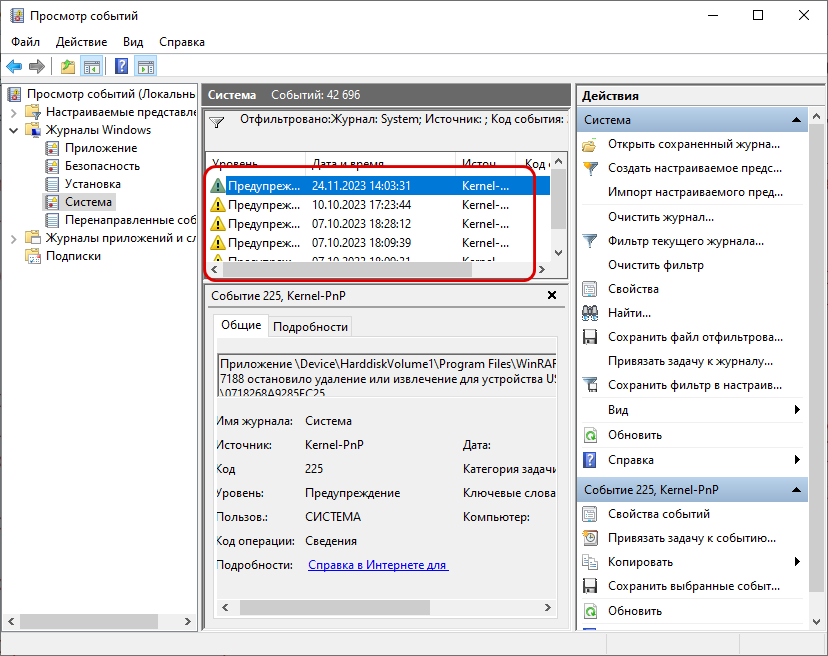Click the blue Help toolbar icon
828x656 pixels.
pos(121,67)
